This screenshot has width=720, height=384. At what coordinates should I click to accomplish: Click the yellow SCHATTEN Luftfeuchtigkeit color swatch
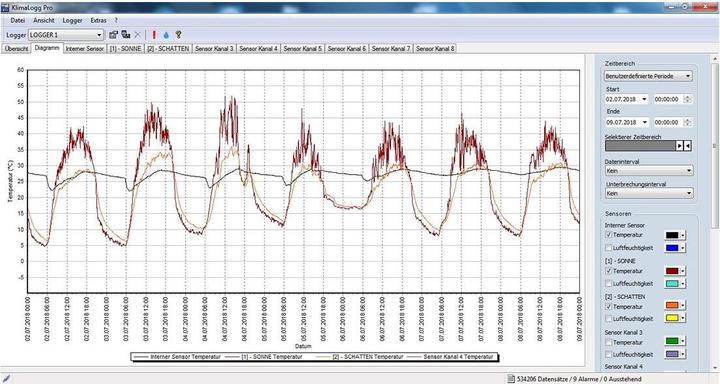[x=672, y=318]
